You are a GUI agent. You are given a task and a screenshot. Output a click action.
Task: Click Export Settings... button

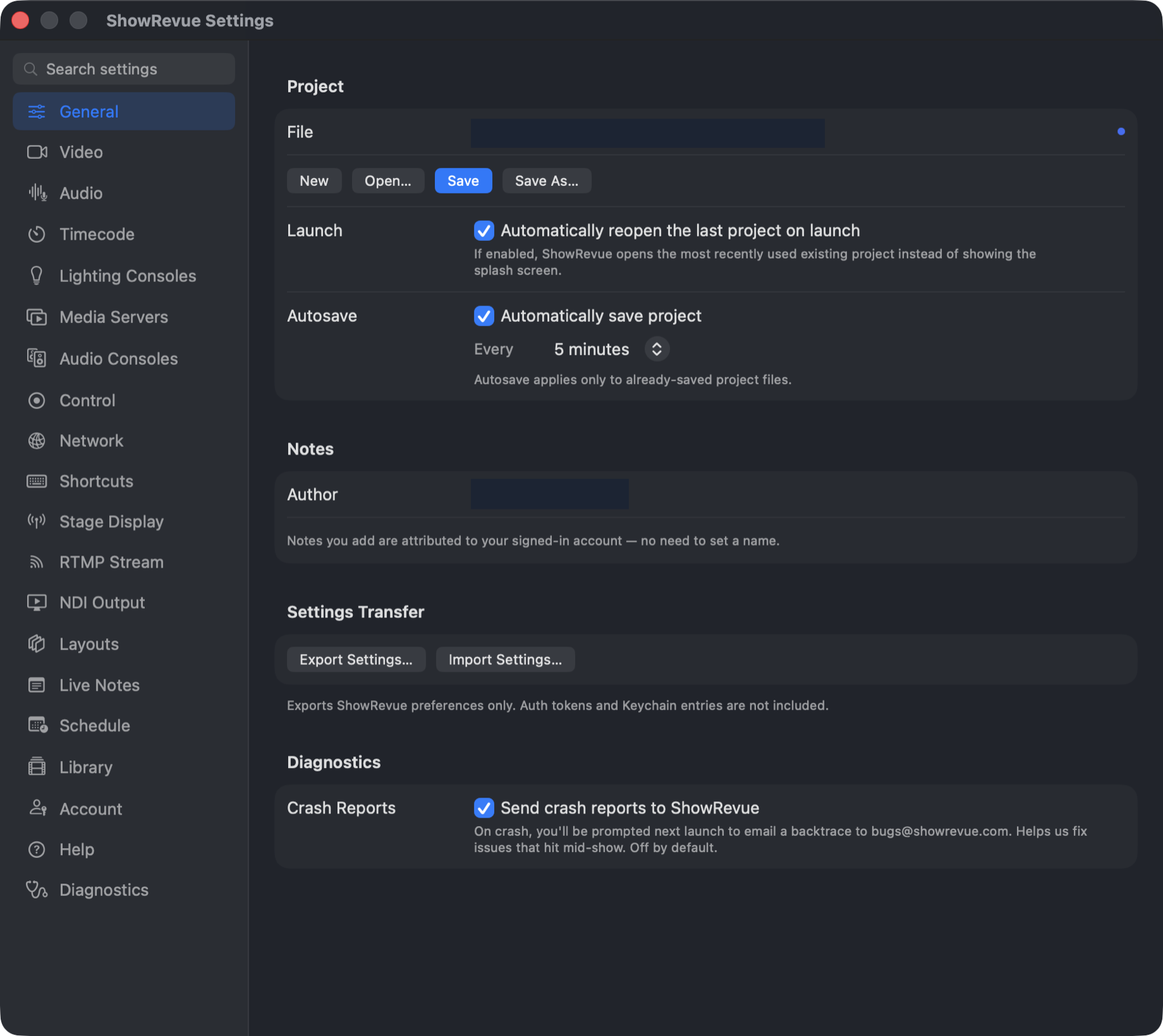coord(356,659)
